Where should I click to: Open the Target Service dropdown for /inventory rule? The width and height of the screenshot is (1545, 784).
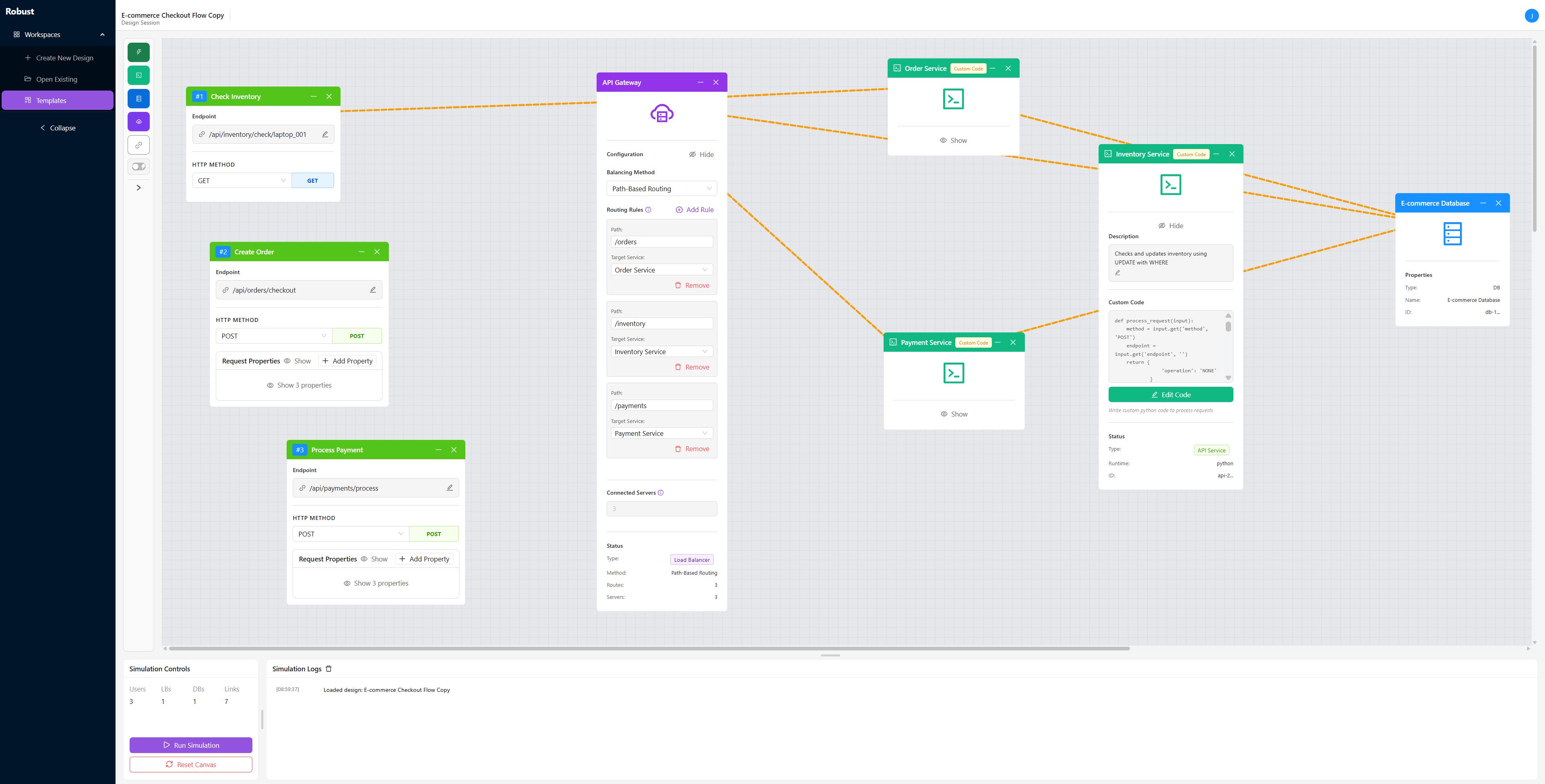[x=661, y=351]
